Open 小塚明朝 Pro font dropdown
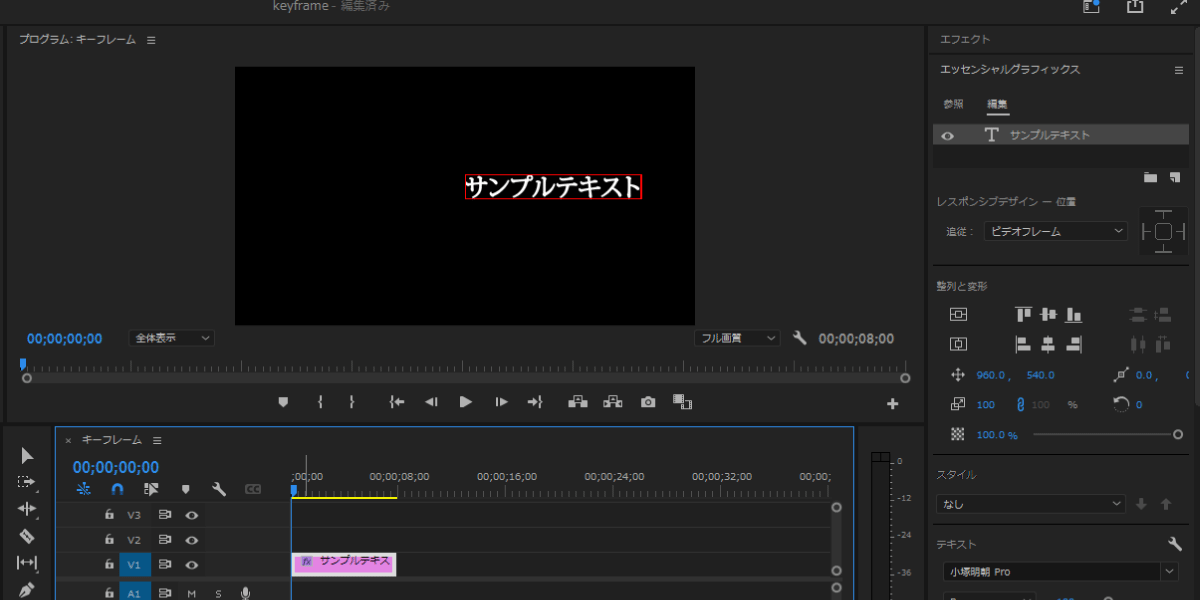 tap(1061, 572)
